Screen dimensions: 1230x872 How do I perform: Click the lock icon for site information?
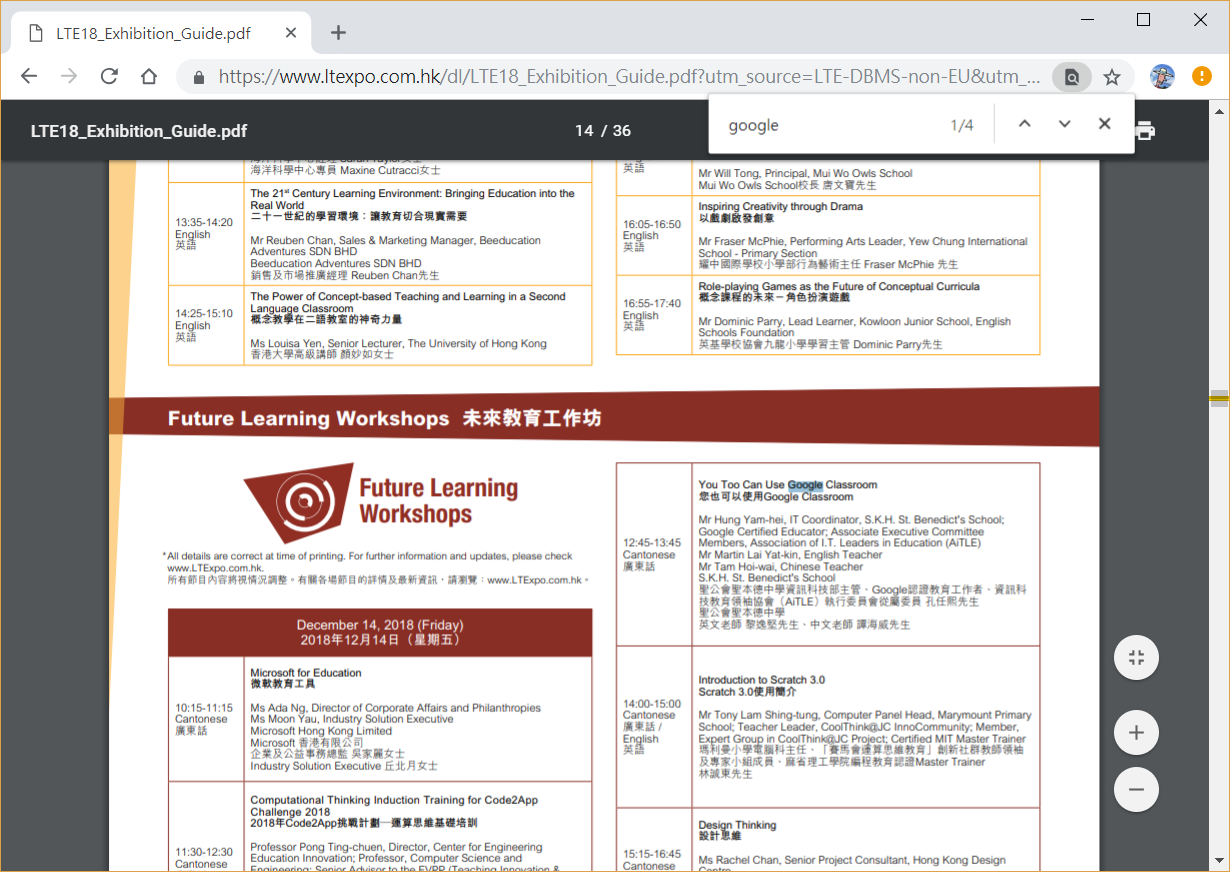[x=198, y=77]
